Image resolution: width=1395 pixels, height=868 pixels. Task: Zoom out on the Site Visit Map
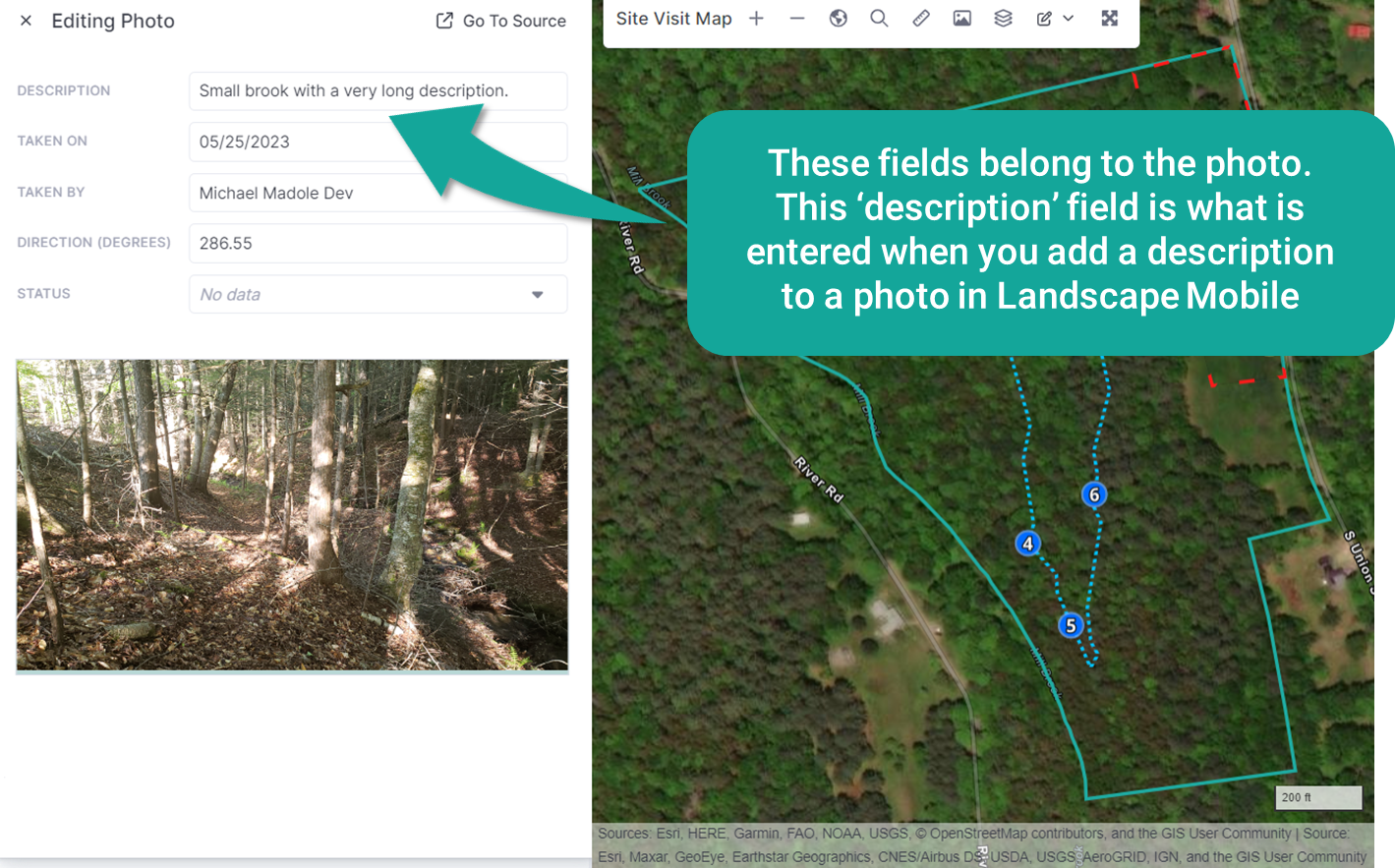[x=797, y=18]
